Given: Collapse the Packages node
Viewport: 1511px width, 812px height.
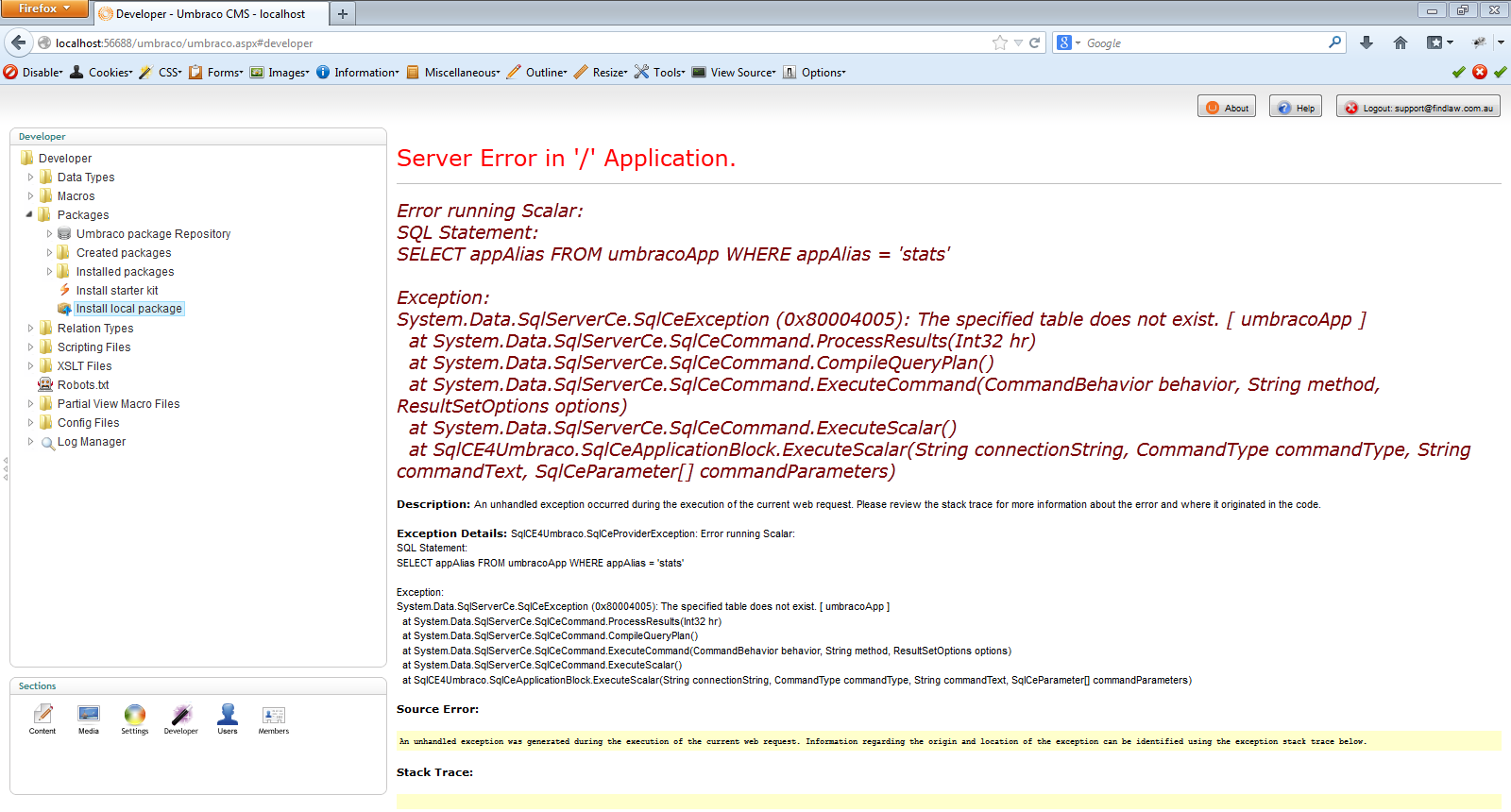Looking at the screenshot, I should click(x=29, y=214).
